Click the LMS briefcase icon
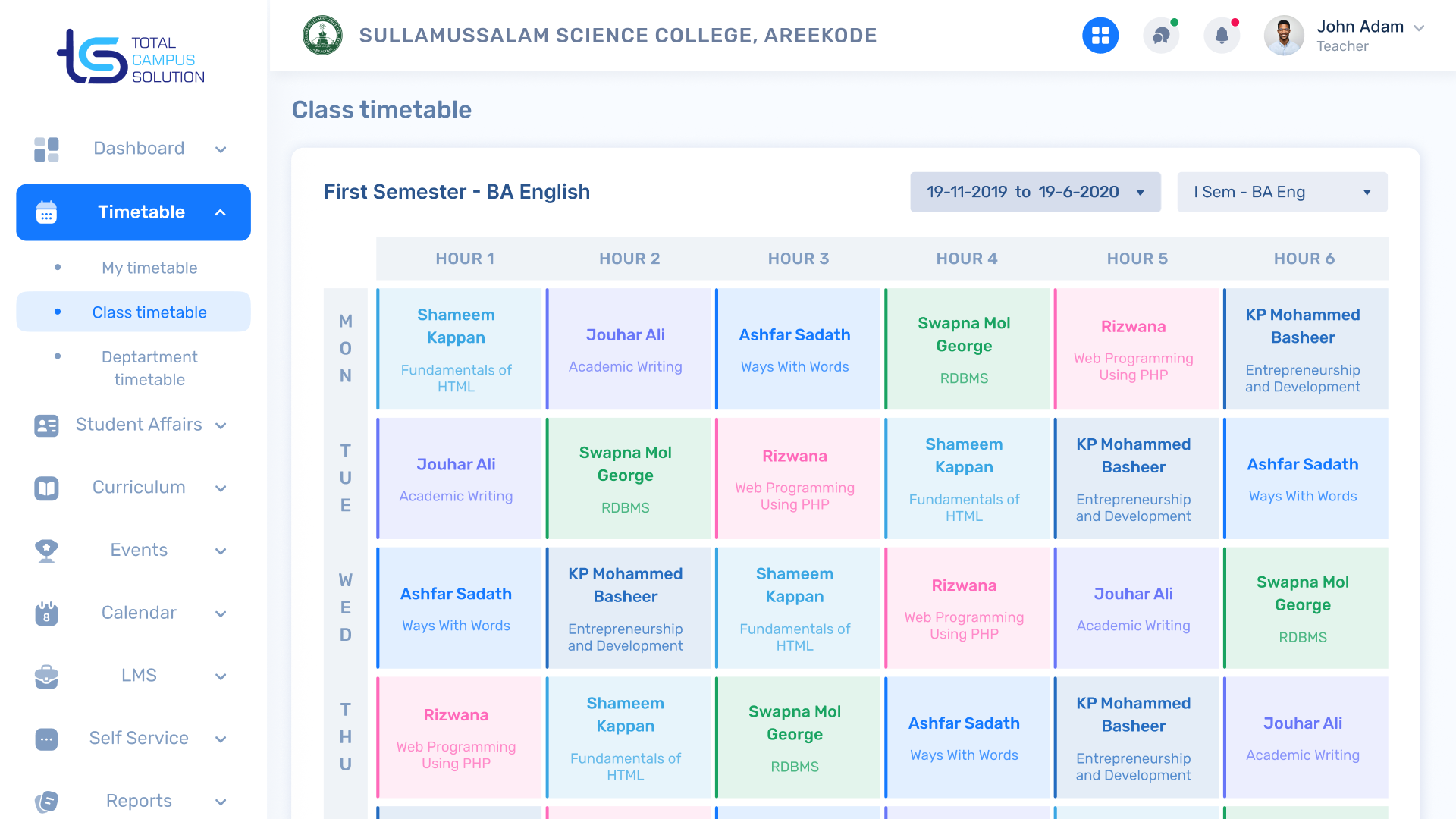This screenshot has width=1456, height=819. (x=46, y=676)
